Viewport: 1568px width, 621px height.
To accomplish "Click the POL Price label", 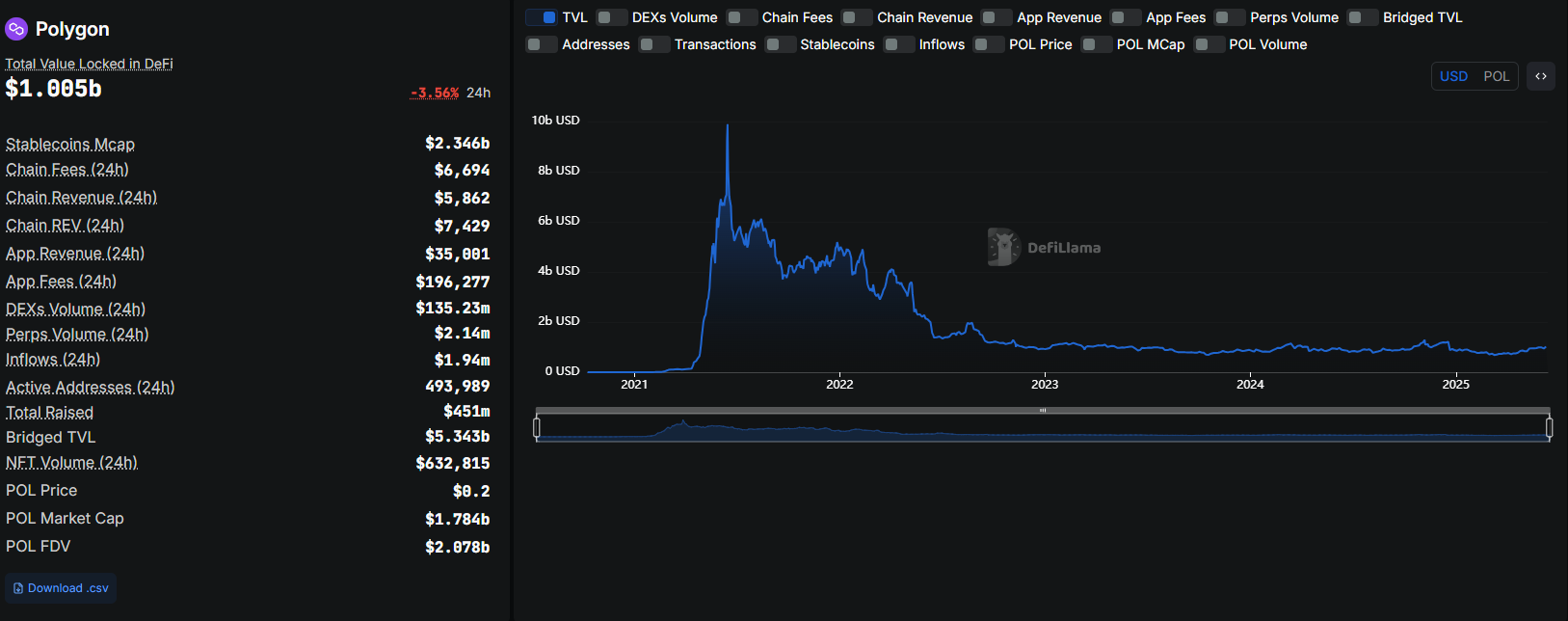I will (41, 491).
